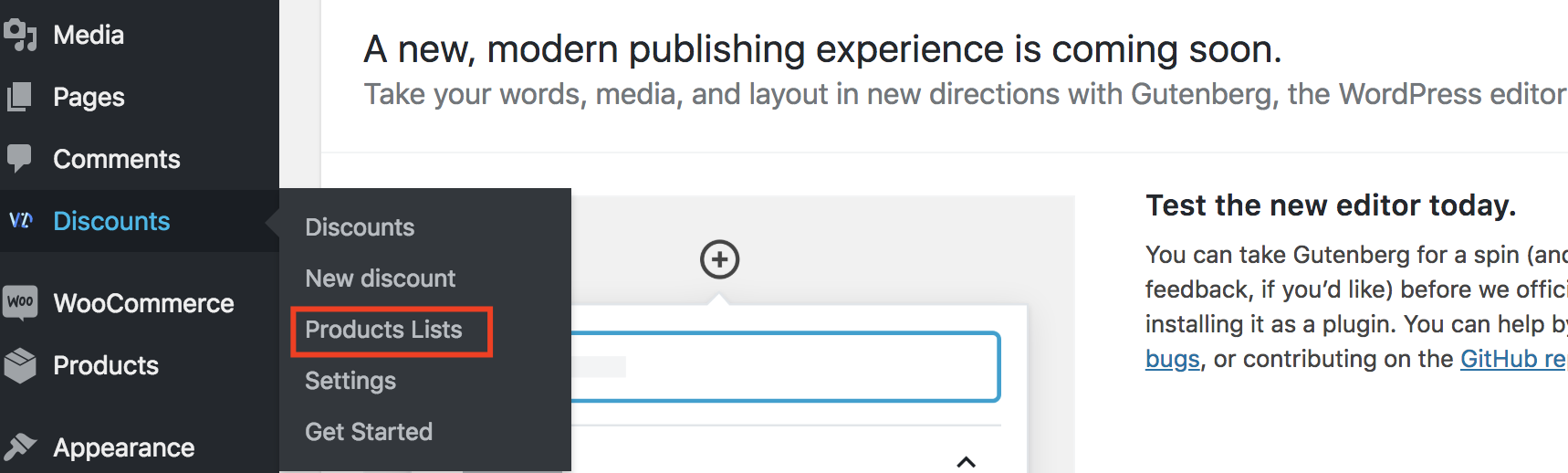Select New discount submenu entry
Screen dimensions: 1568x473
(380, 279)
